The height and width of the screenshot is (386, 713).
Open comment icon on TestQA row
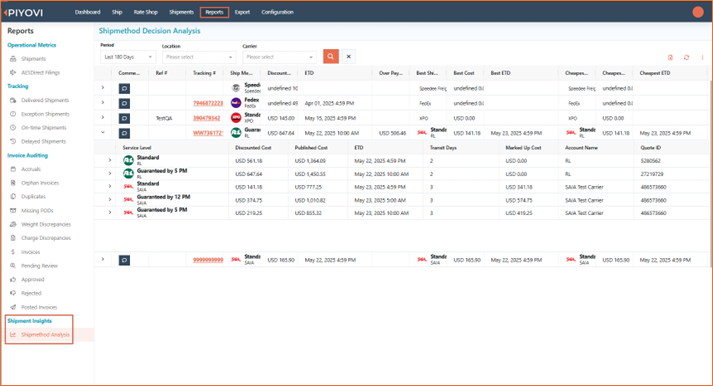(124, 118)
